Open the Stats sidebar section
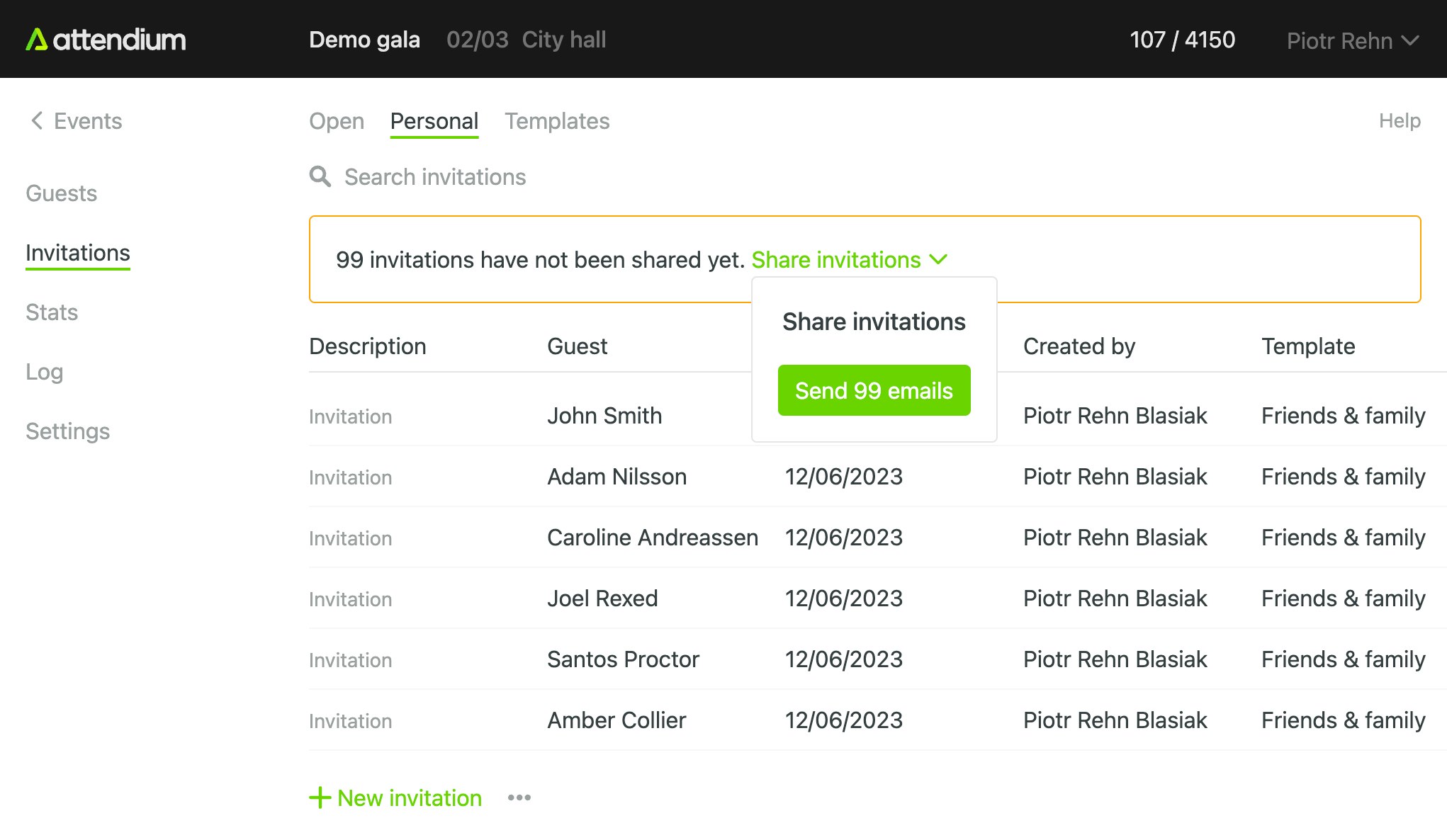 pyautogui.click(x=52, y=312)
